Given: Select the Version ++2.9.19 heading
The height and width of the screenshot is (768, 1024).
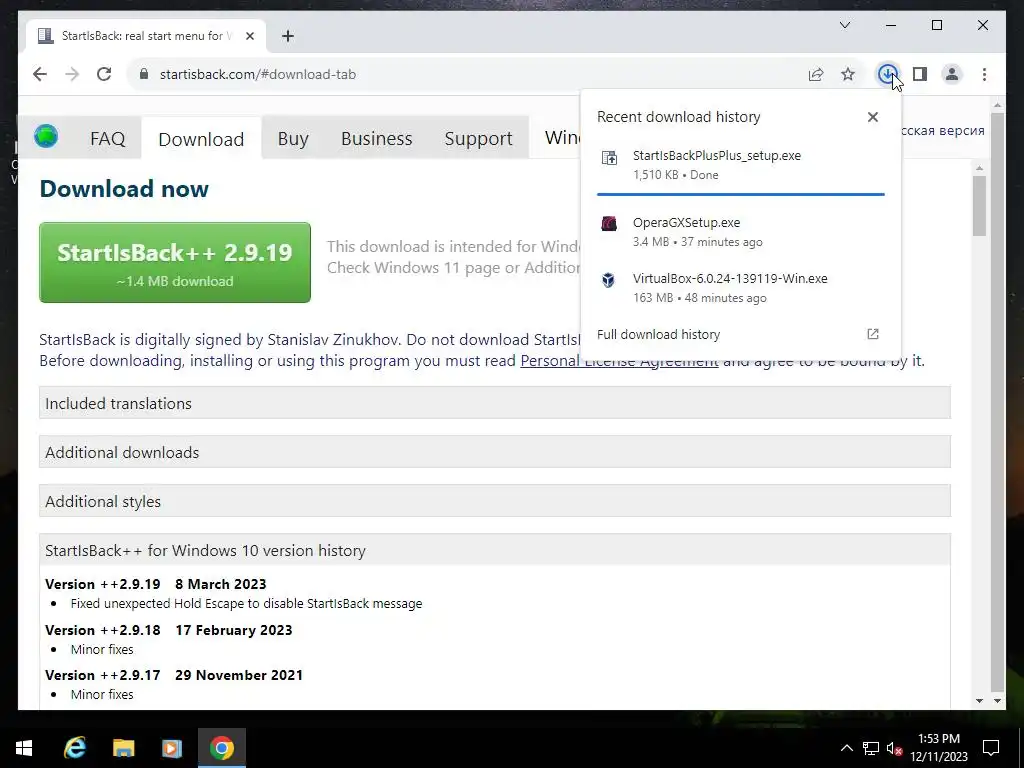Looking at the screenshot, I should click(x=155, y=584).
